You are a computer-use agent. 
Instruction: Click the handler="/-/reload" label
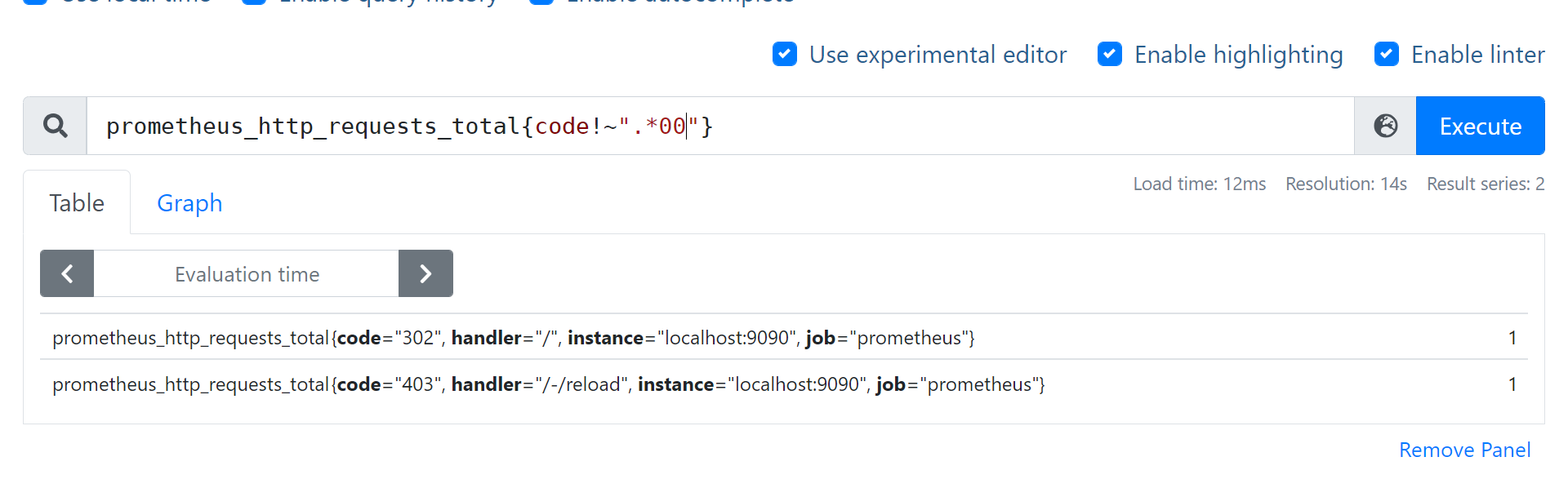538,384
